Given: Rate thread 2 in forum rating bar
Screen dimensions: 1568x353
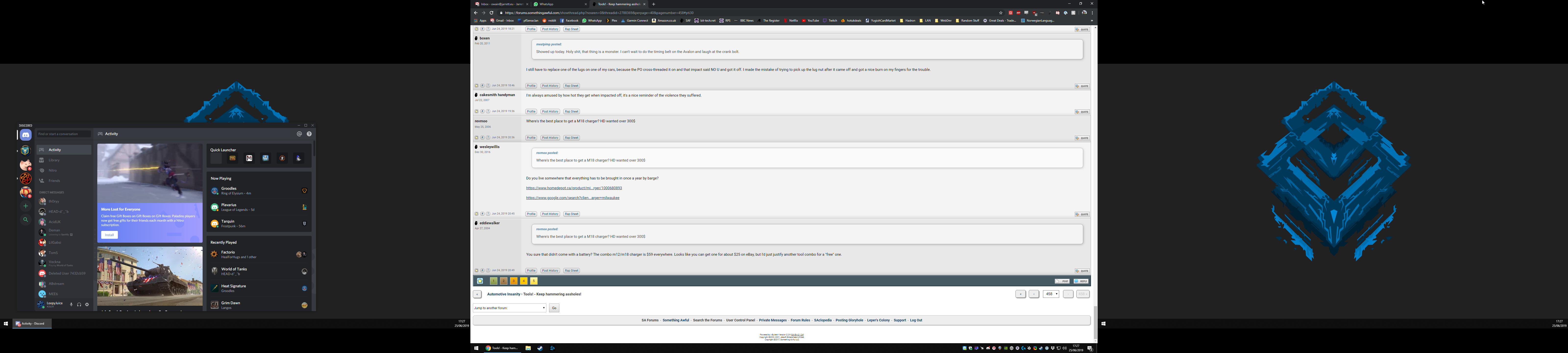Looking at the screenshot, I should [x=504, y=281].
